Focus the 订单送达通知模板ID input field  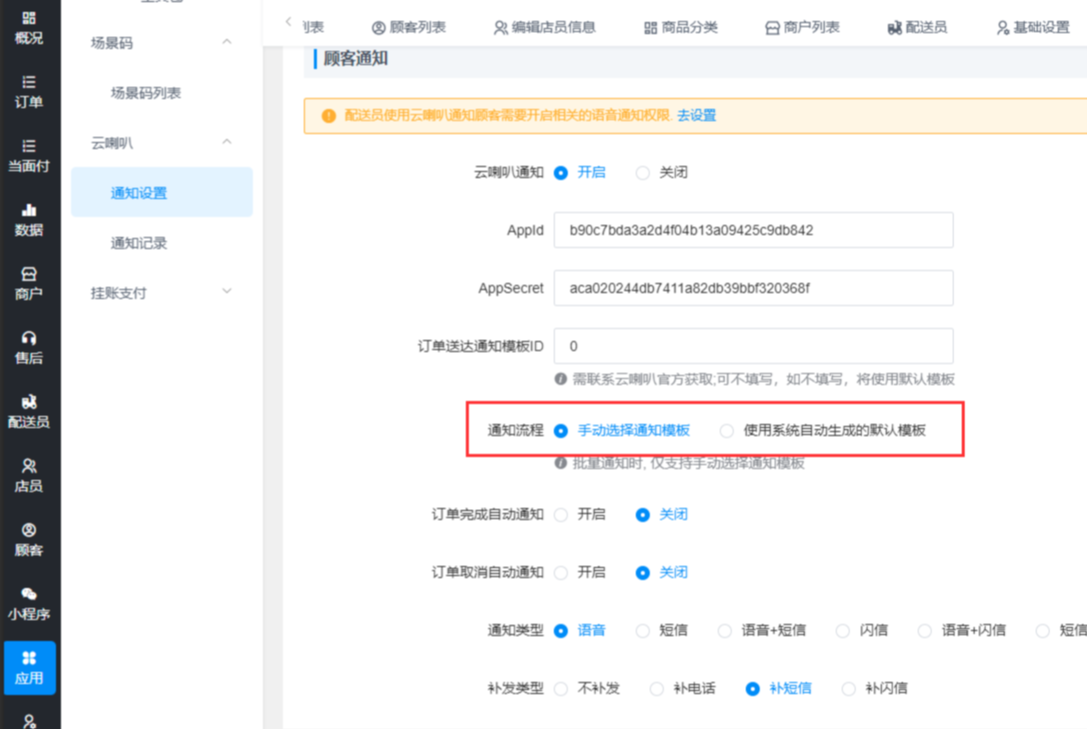(754, 346)
